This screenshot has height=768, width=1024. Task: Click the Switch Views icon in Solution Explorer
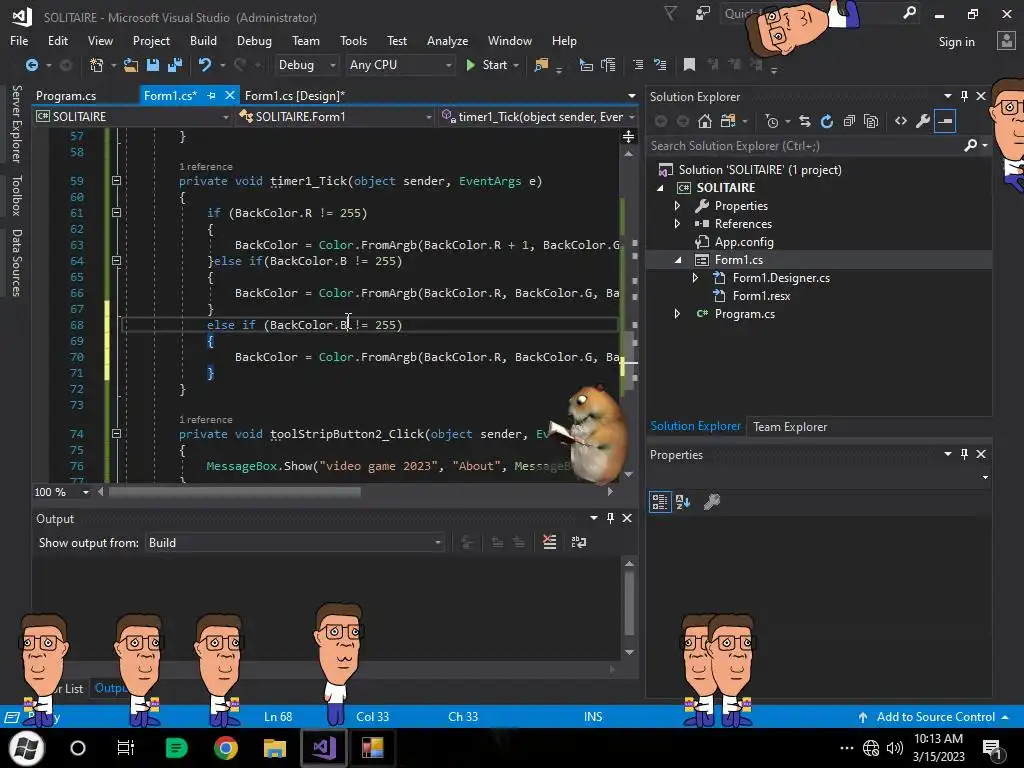point(728,121)
